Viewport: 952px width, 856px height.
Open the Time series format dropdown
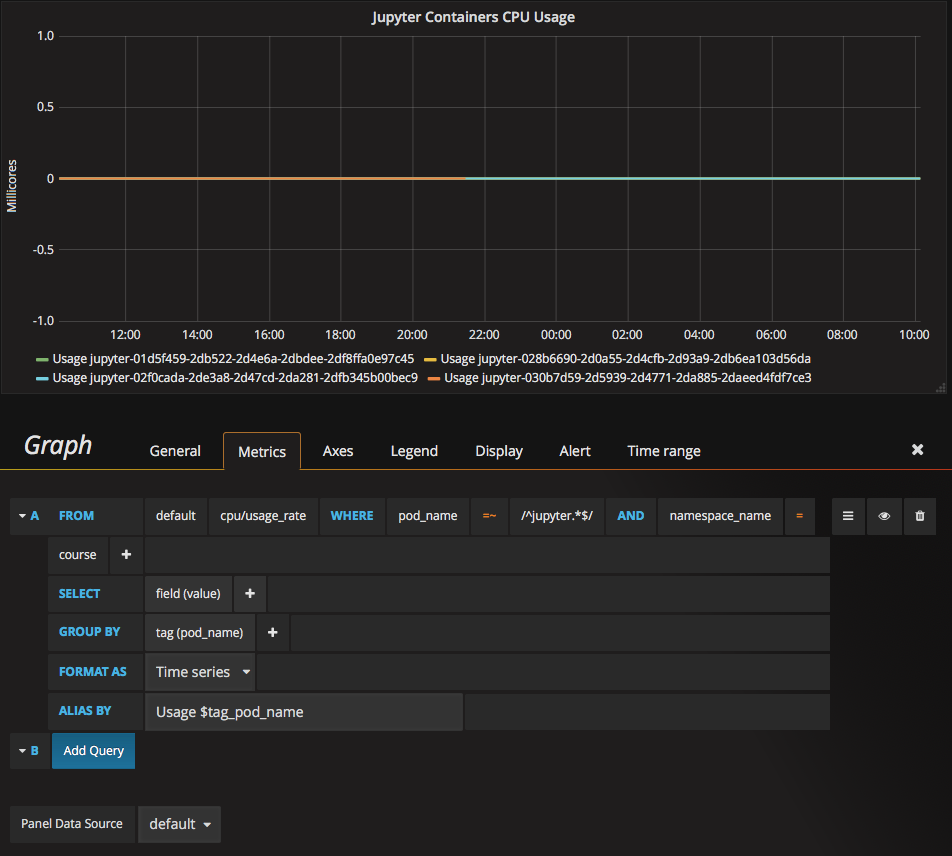click(200, 672)
